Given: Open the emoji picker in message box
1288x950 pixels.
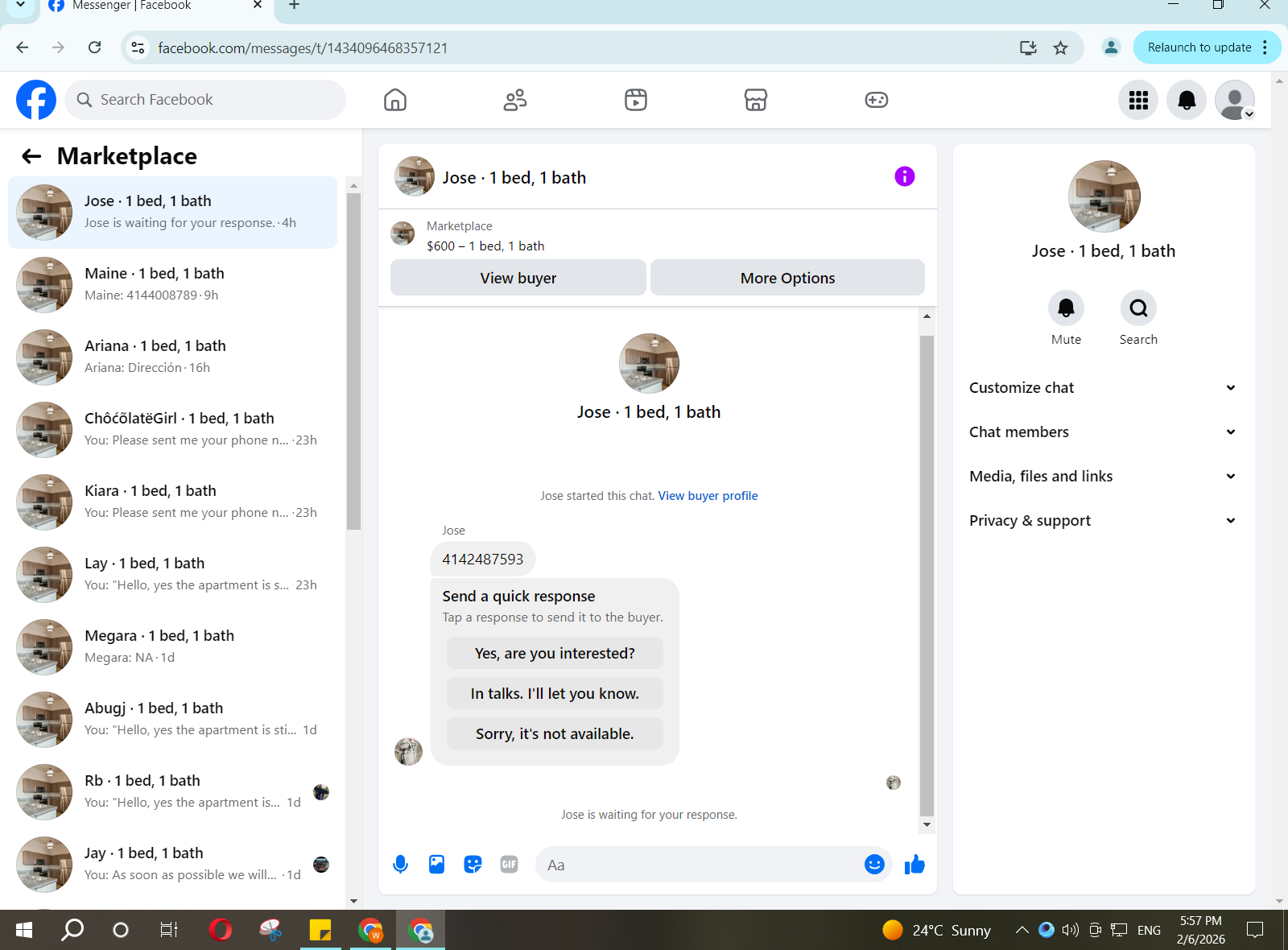Looking at the screenshot, I should (x=874, y=865).
